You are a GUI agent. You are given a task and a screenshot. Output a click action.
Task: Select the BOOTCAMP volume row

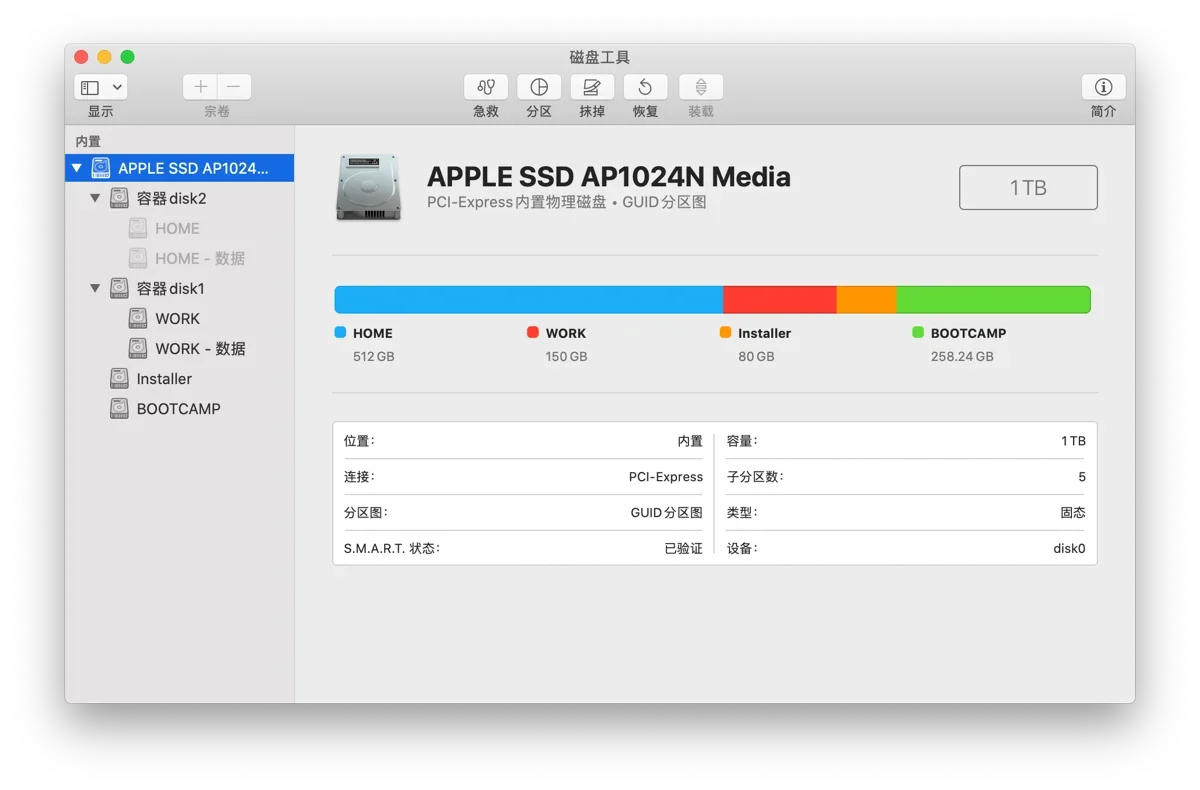point(180,408)
